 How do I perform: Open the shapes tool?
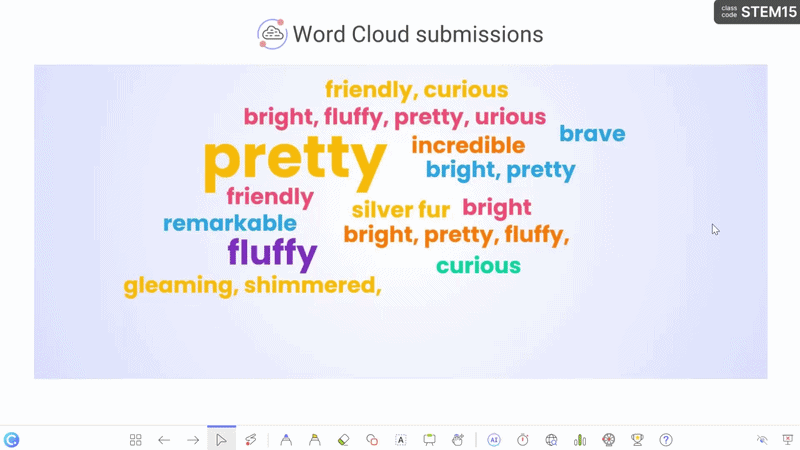(x=372, y=440)
